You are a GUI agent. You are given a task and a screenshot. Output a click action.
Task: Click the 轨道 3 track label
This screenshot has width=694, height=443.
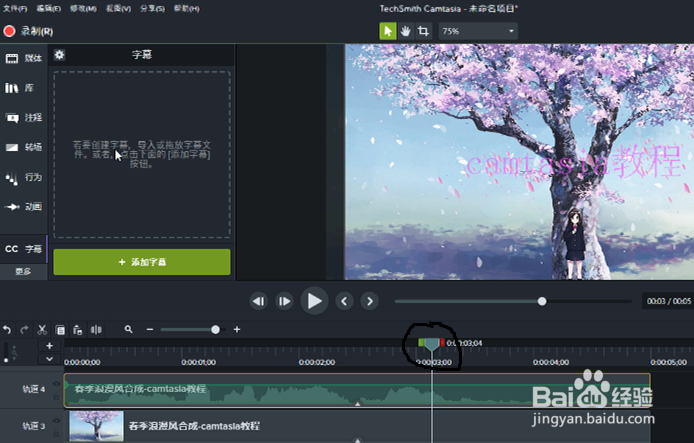coord(34,426)
